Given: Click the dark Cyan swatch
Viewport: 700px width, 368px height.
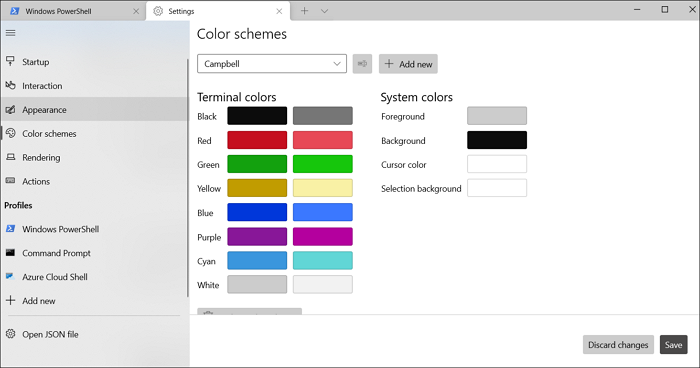Looking at the screenshot, I should pyautogui.click(x=257, y=260).
